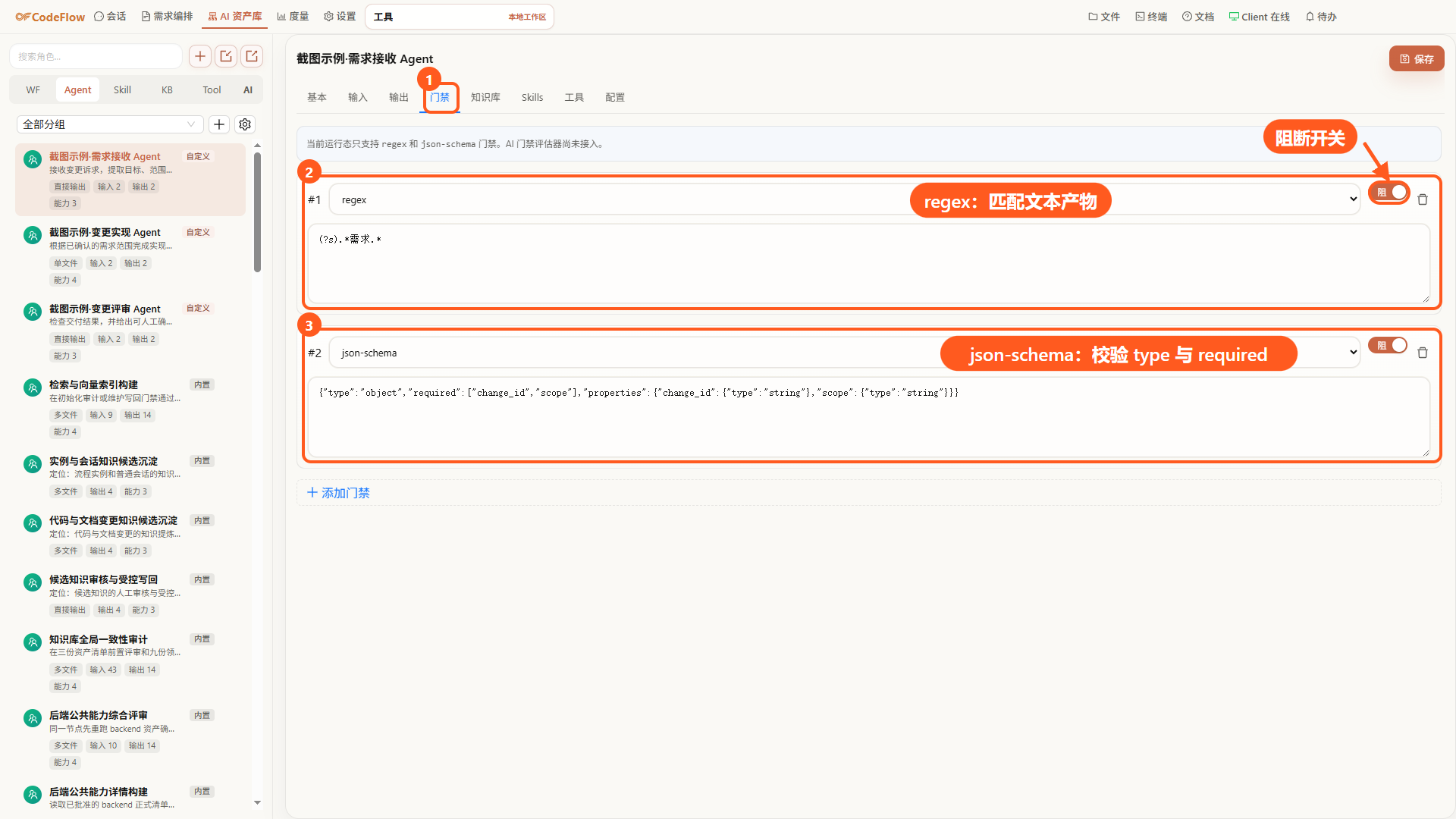Switch to 会话 in top navigation

(110, 17)
